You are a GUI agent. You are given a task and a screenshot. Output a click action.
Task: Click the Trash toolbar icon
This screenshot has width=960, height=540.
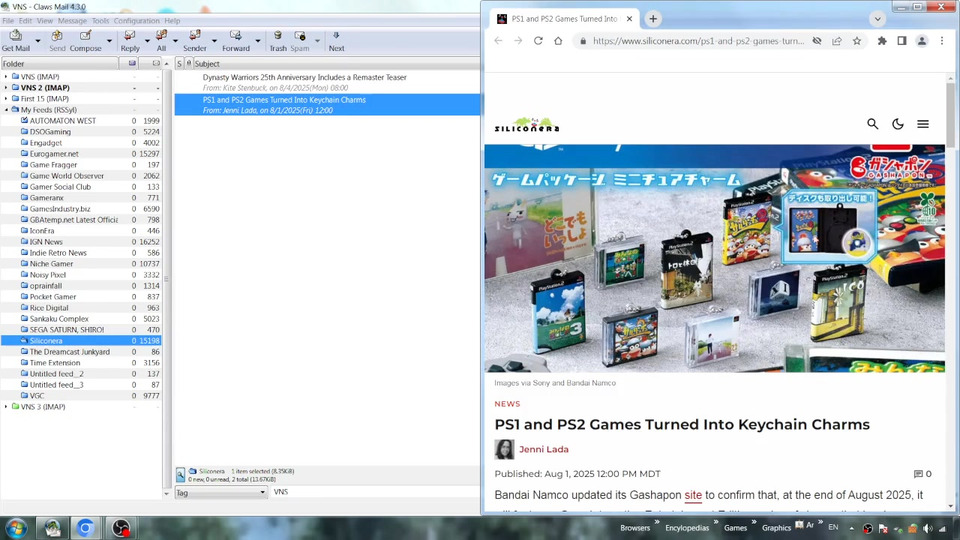pyautogui.click(x=278, y=40)
